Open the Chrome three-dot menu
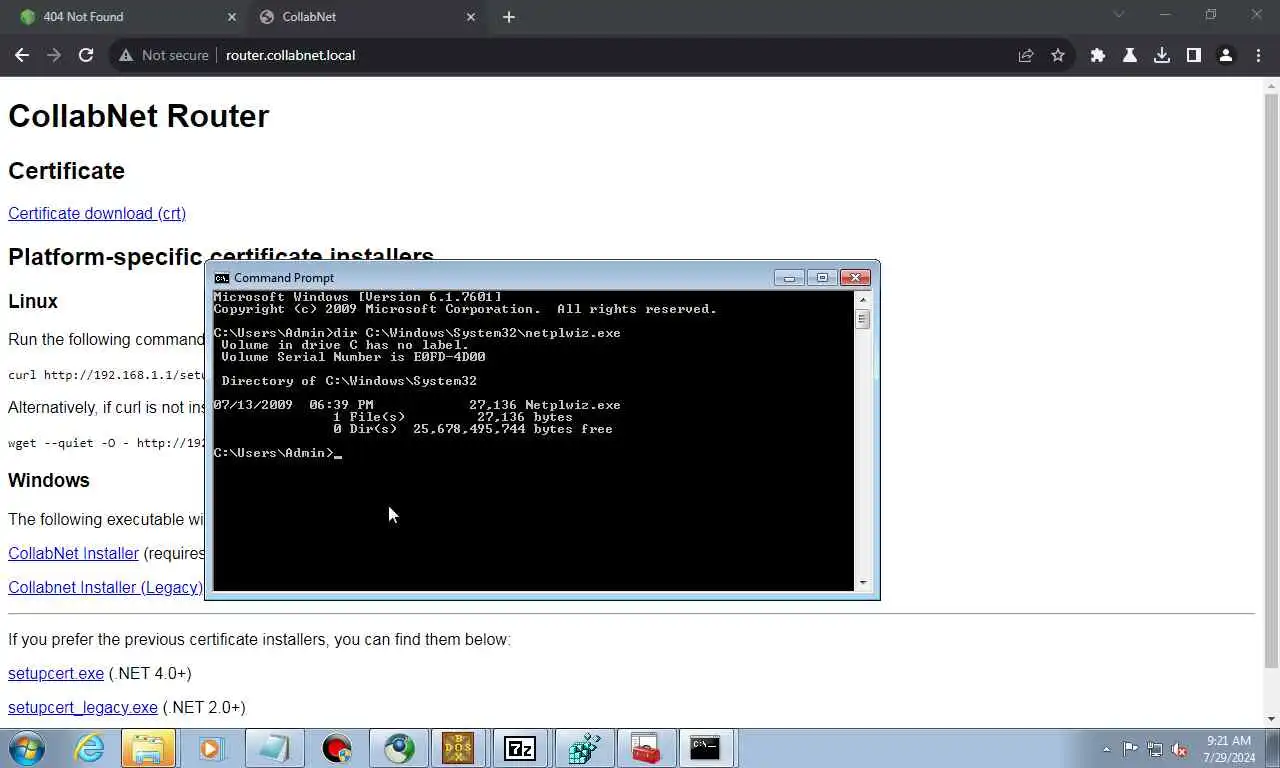1280x768 pixels. [1258, 55]
